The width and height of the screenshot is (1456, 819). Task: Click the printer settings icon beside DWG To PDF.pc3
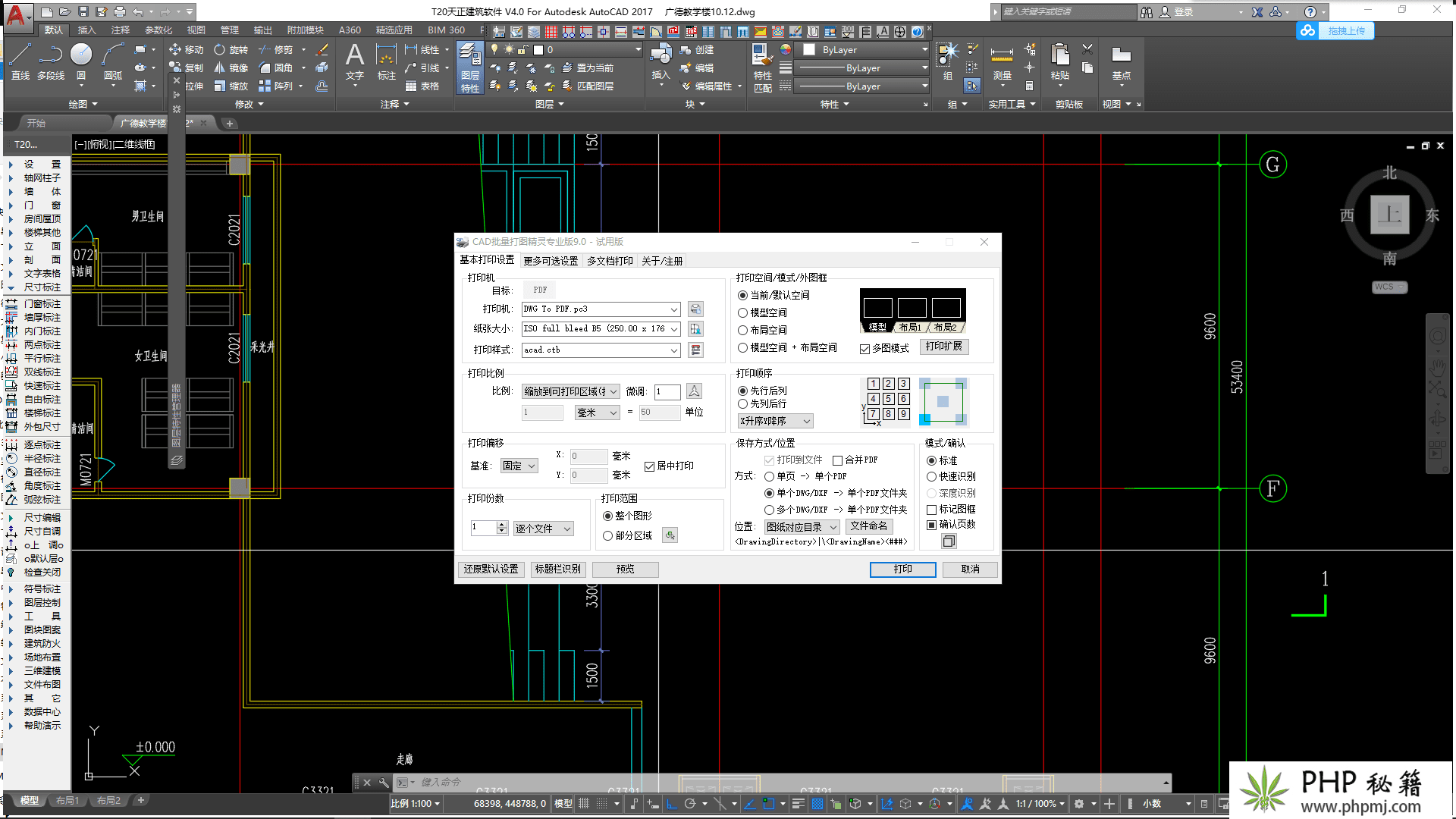tap(695, 309)
